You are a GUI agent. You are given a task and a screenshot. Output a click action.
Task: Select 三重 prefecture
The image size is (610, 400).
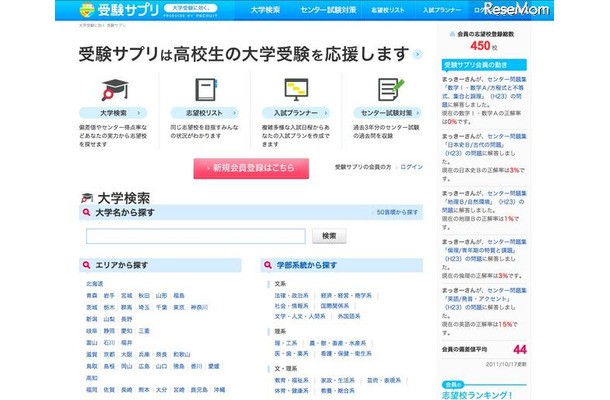[x=144, y=331]
